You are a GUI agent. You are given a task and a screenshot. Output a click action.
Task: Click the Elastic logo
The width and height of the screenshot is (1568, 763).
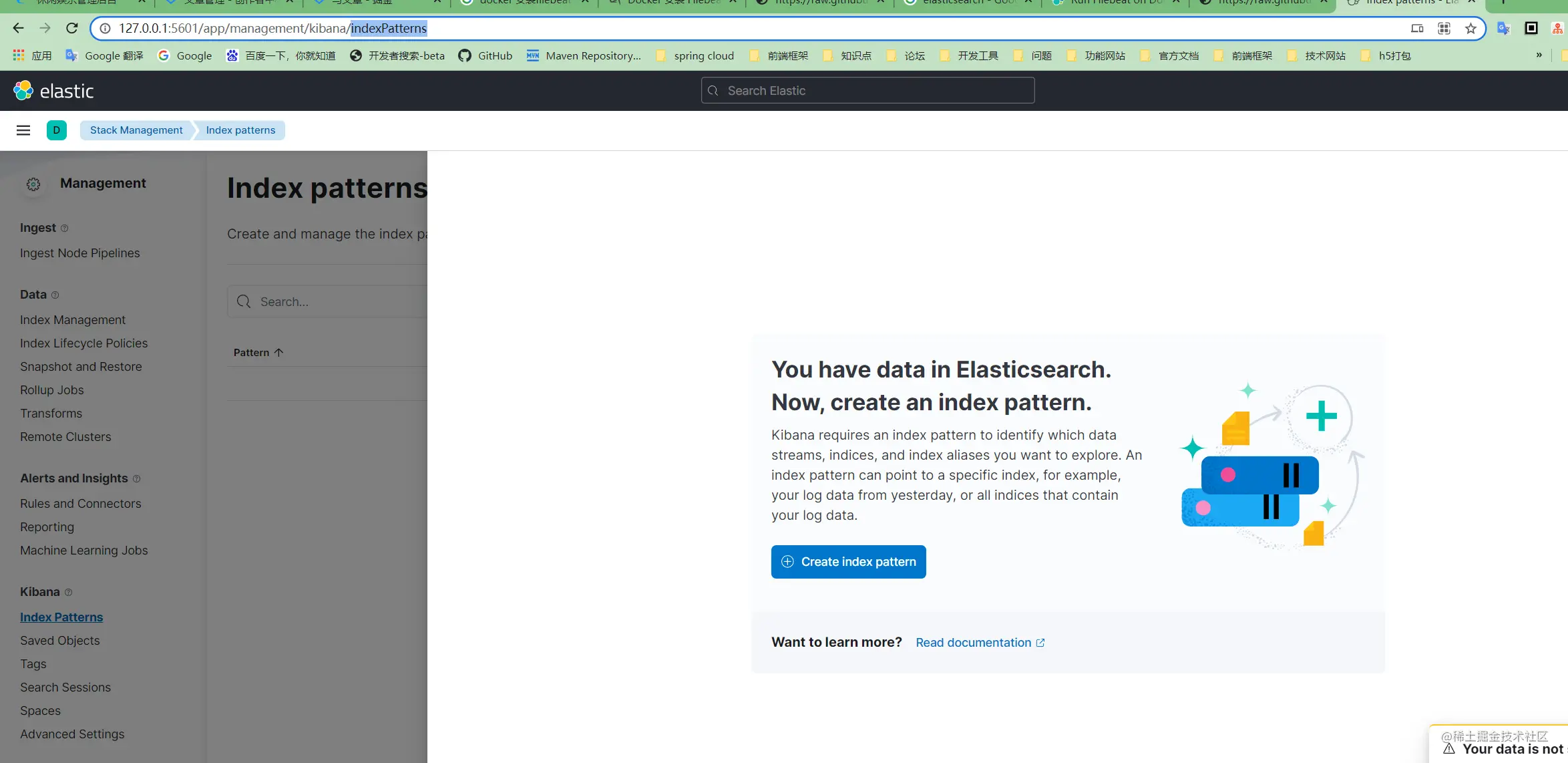coord(53,91)
